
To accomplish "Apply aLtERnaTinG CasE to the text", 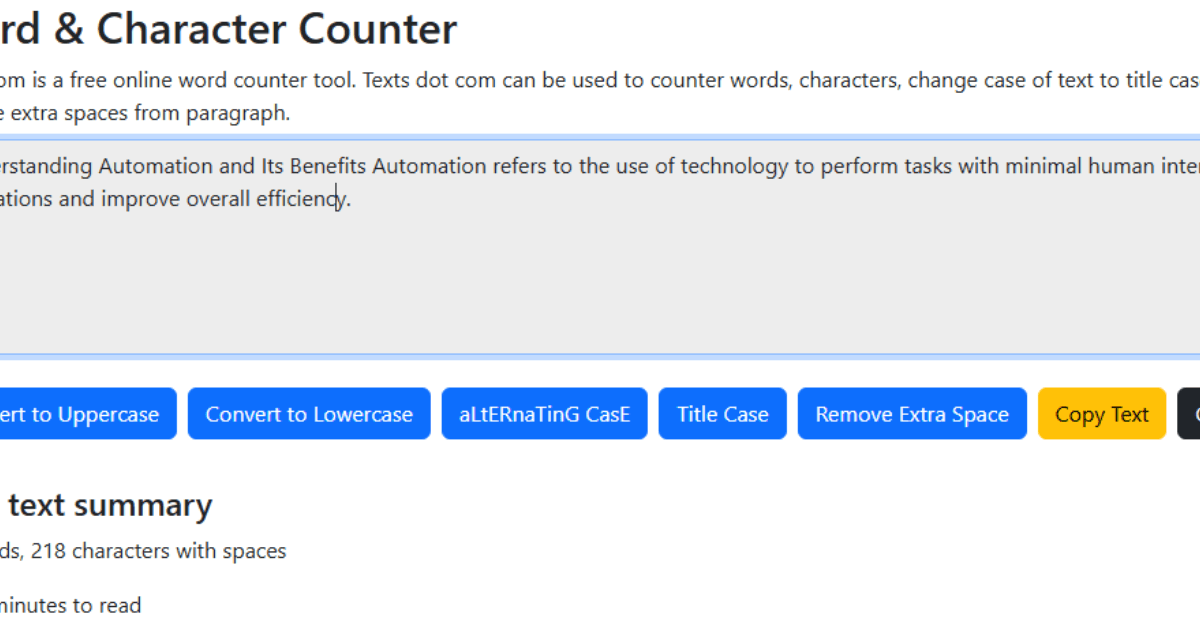I will 544,414.
